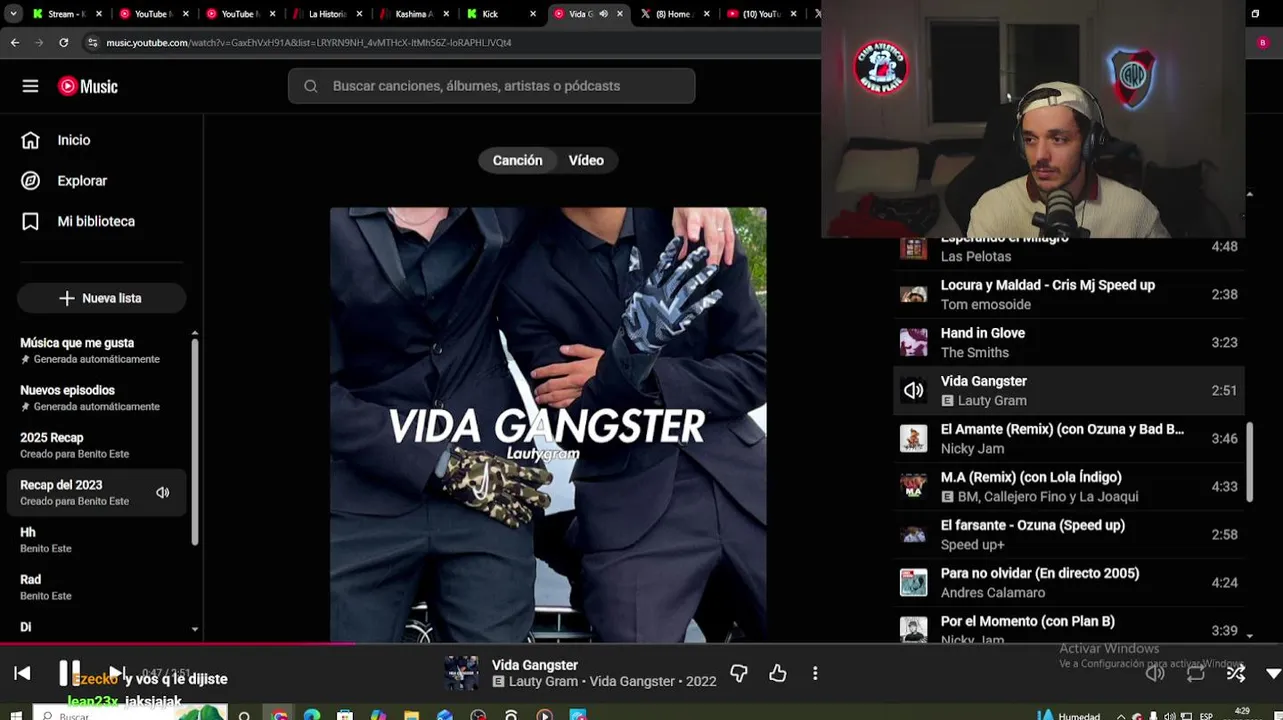1283x720 pixels.
Task: Click the Vida Gangster album artwork
Action: tap(548, 425)
